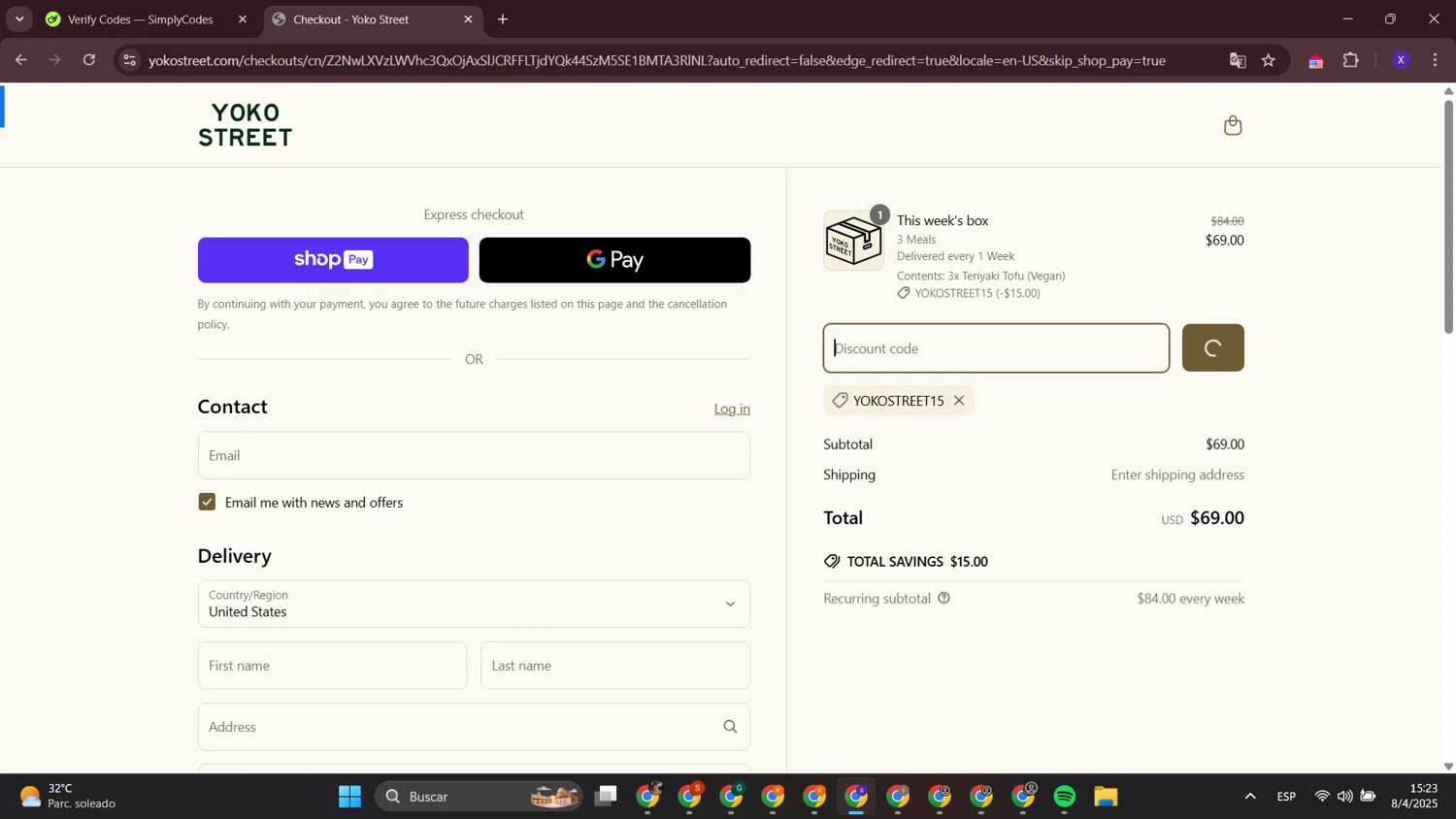Click the Enter shipping address text
The height and width of the screenshot is (819, 1456).
point(1177,475)
